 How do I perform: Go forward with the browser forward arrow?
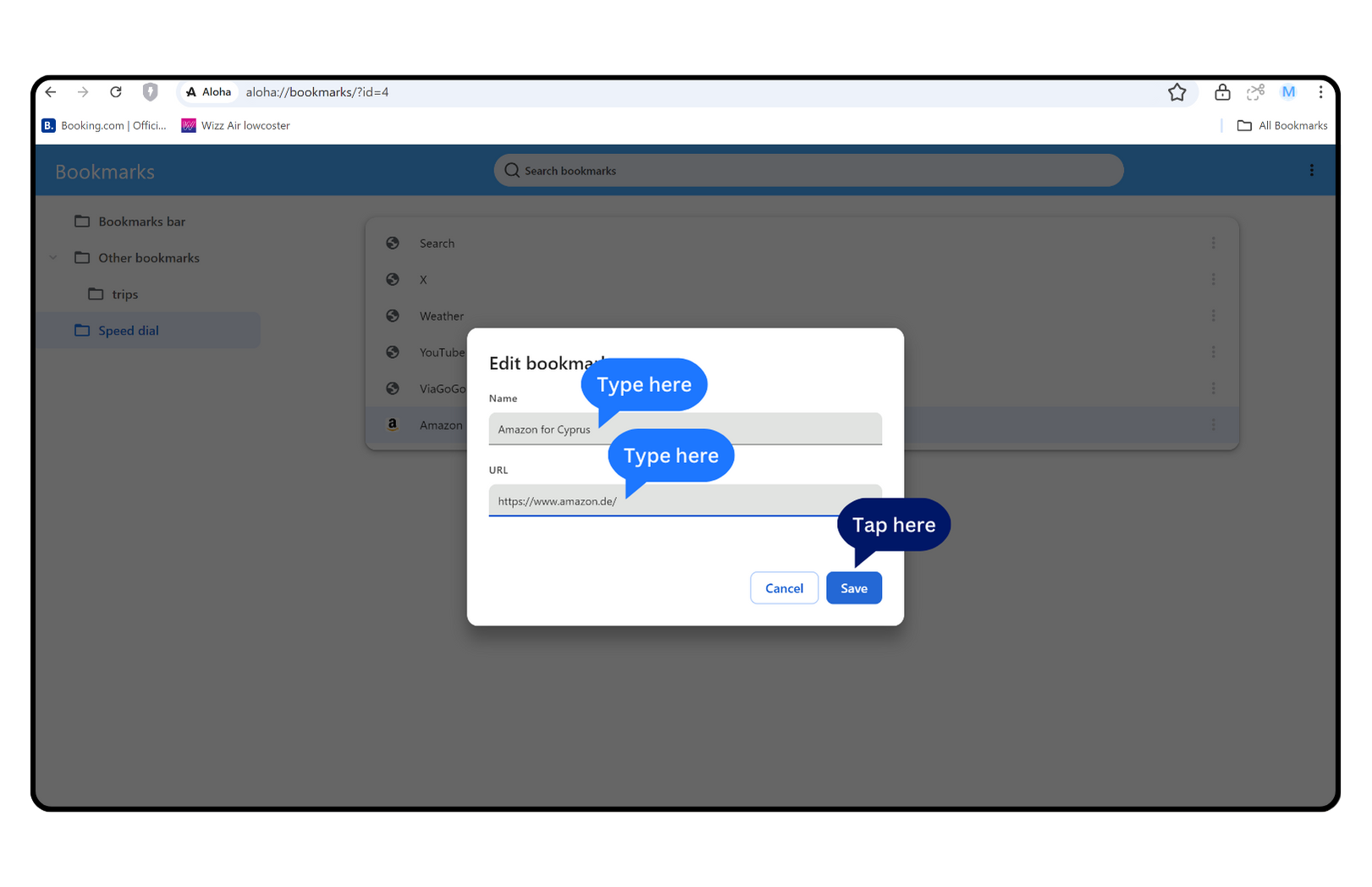tap(83, 92)
